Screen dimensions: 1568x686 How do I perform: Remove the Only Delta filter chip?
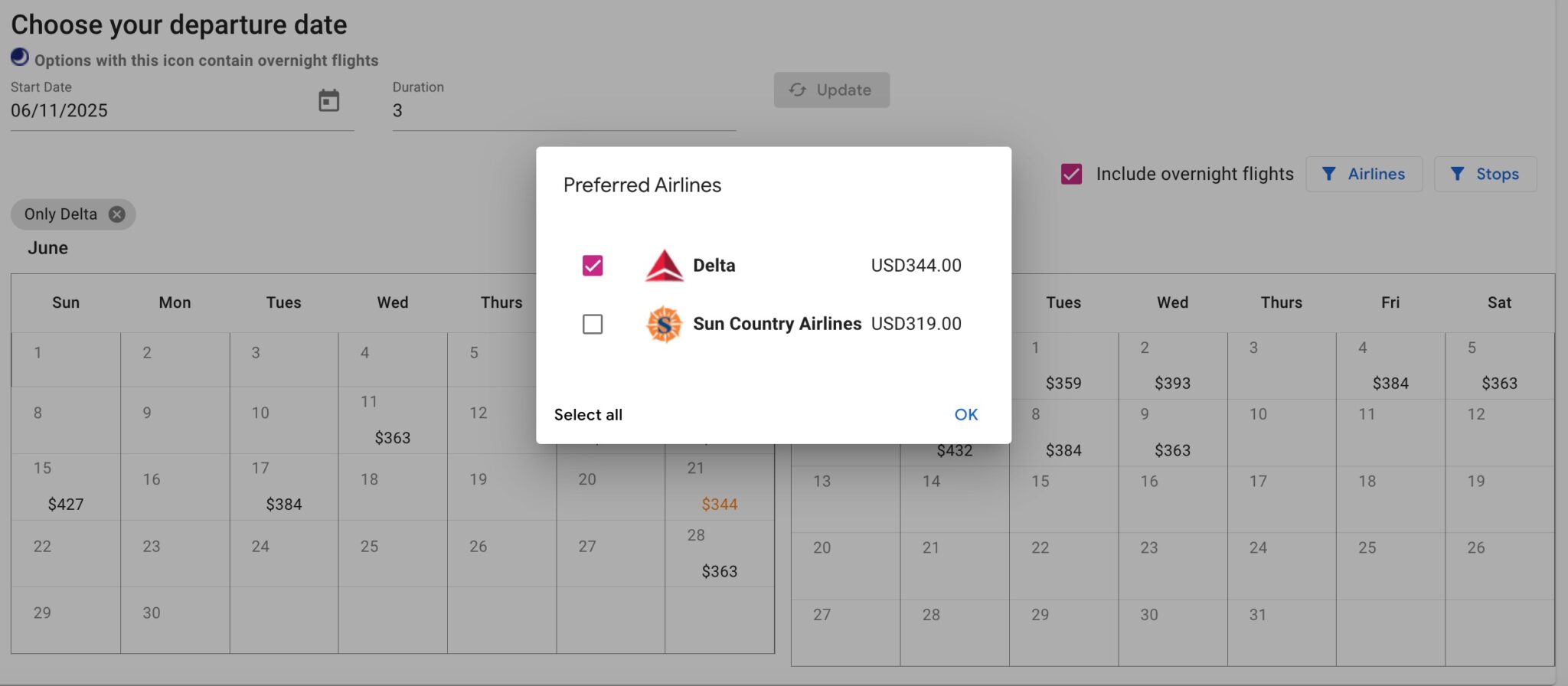coord(116,214)
